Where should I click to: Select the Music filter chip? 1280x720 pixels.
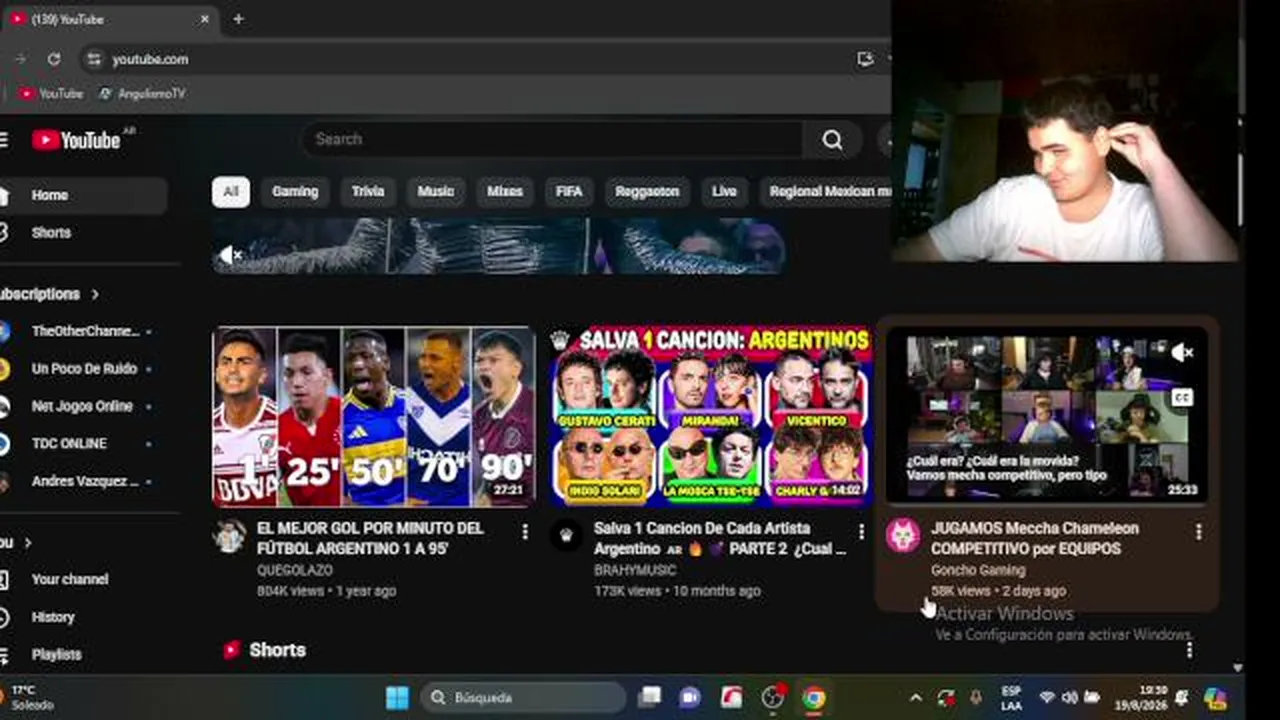click(436, 192)
